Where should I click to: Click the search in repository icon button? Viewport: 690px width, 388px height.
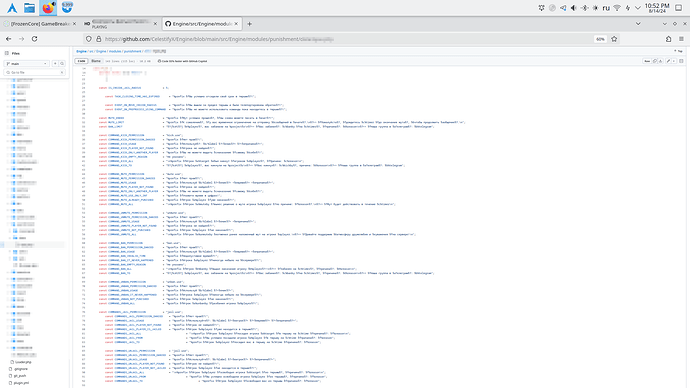click(x=62, y=64)
